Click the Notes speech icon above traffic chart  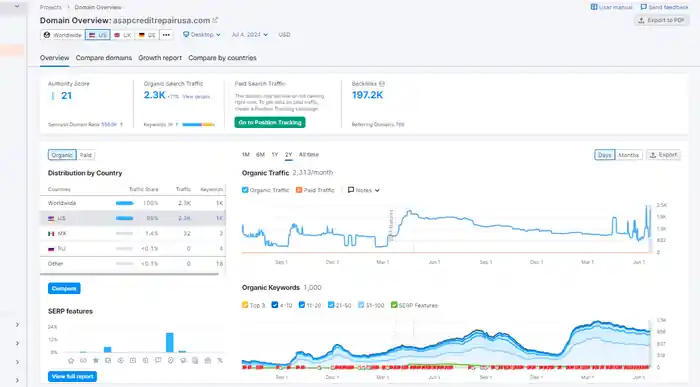coord(351,190)
